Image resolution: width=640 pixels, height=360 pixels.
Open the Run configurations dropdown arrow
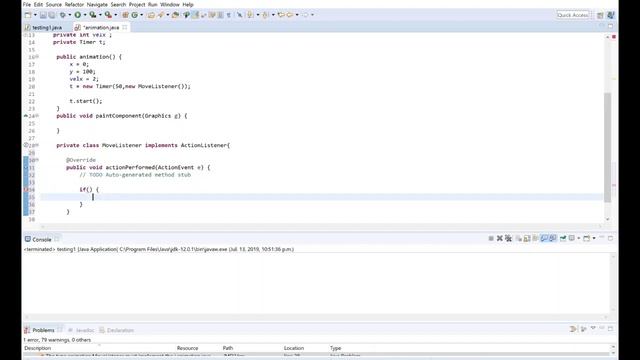tap(85, 15)
